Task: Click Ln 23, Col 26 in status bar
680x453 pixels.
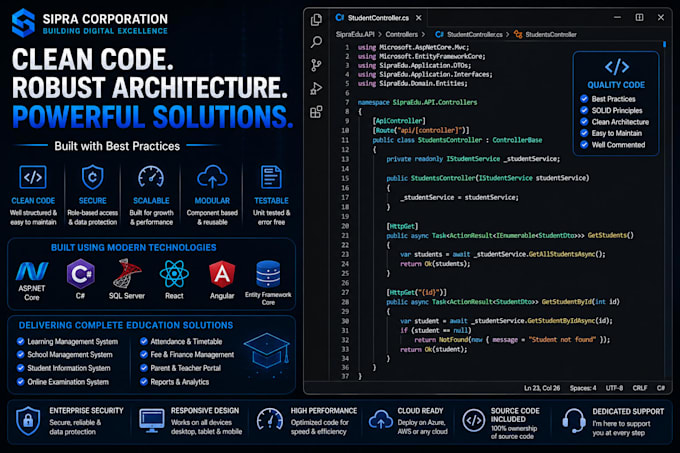Action: [542, 388]
